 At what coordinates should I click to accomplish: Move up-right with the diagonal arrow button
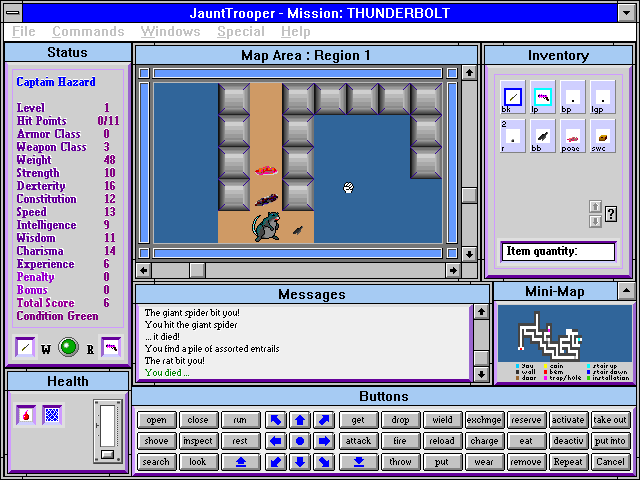[324, 420]
